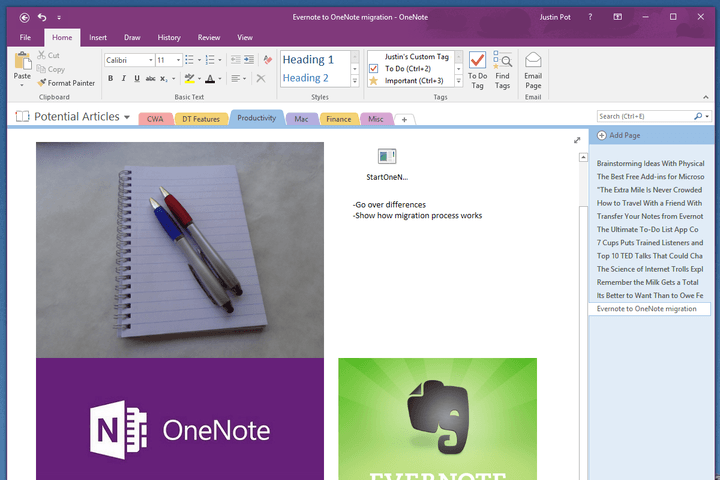Click the plus tab to create section
720x480 pixels.
click(405, 119)
